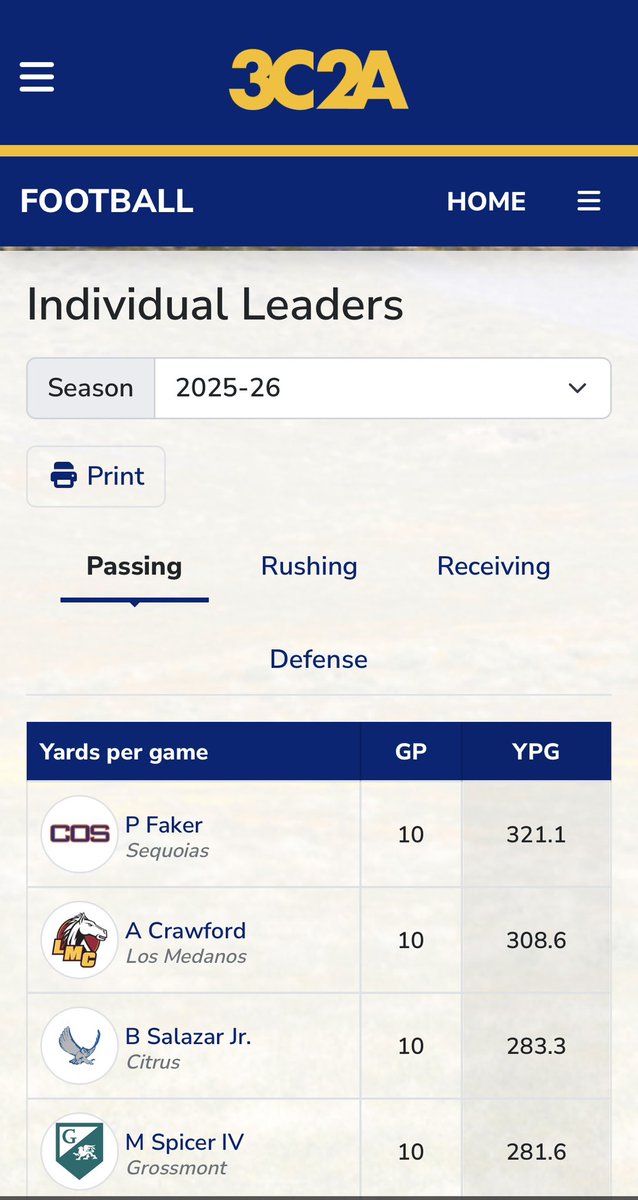This screenshot has height=1200, width=638.
Task: Switch to the Rushing tab
Action: [x=309, y=566]
